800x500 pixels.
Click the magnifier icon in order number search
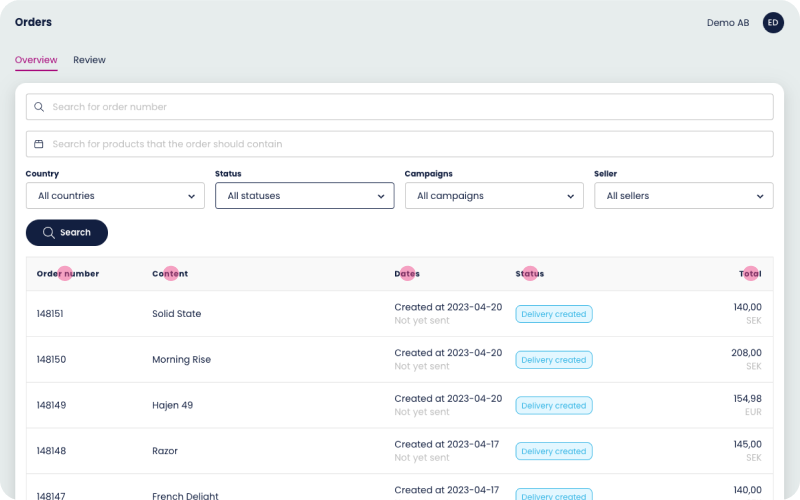pyautogui.click(x=39, y=107)
